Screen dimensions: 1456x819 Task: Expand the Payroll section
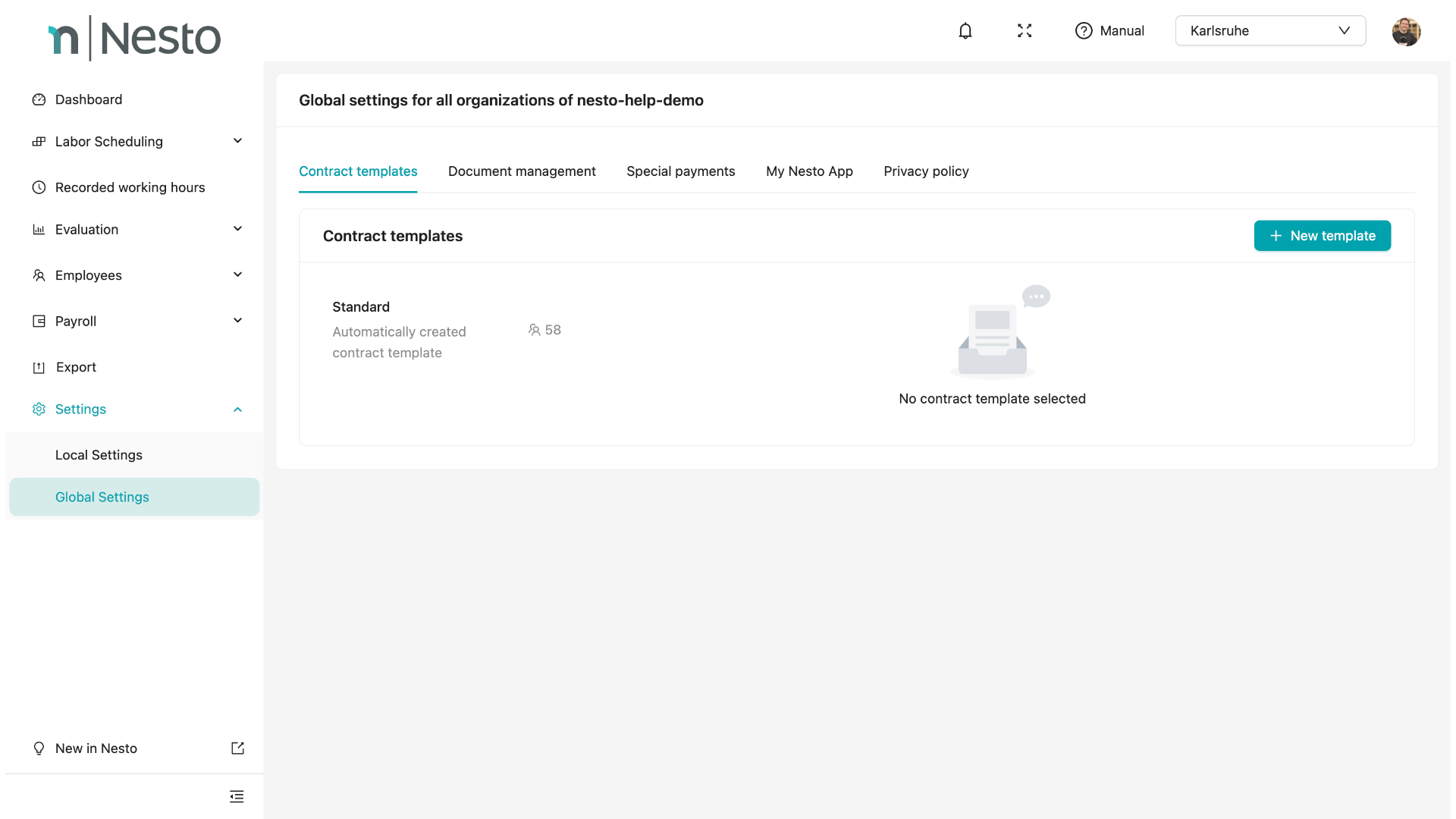[237, 321]
